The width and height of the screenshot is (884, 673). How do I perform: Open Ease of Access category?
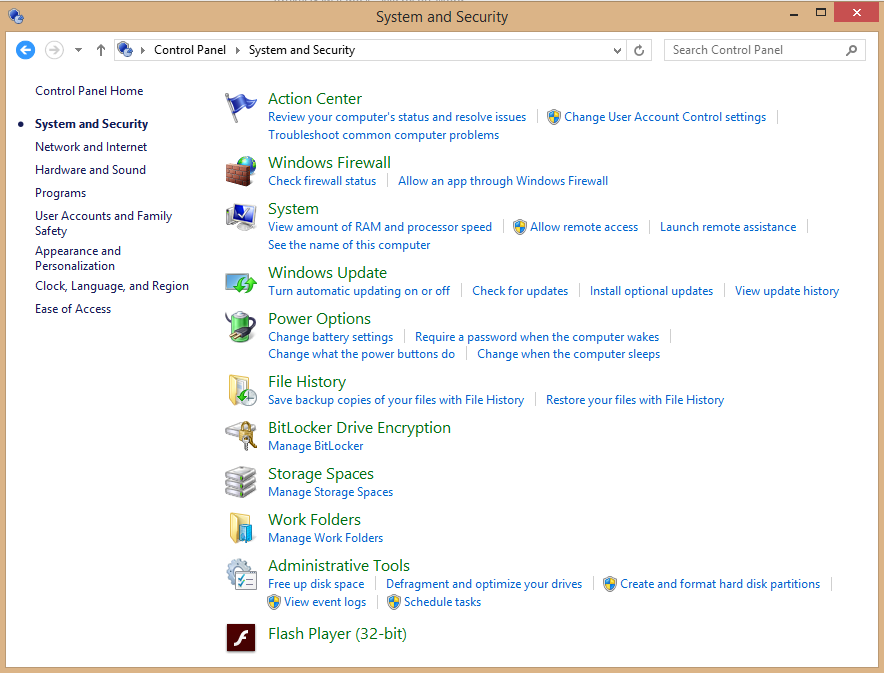point(73,309)
